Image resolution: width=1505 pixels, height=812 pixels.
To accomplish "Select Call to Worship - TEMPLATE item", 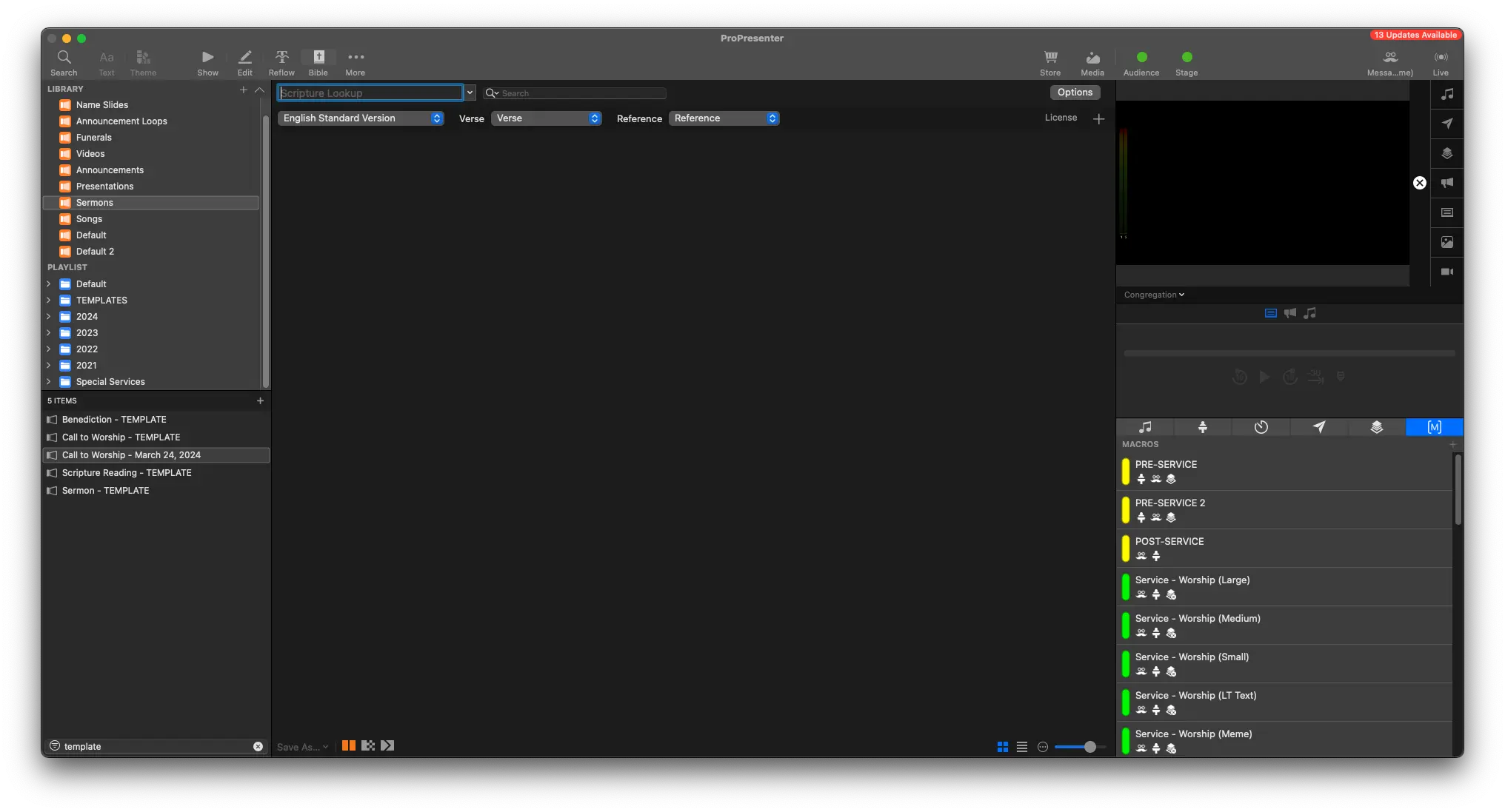I will [x=121, y=437].
